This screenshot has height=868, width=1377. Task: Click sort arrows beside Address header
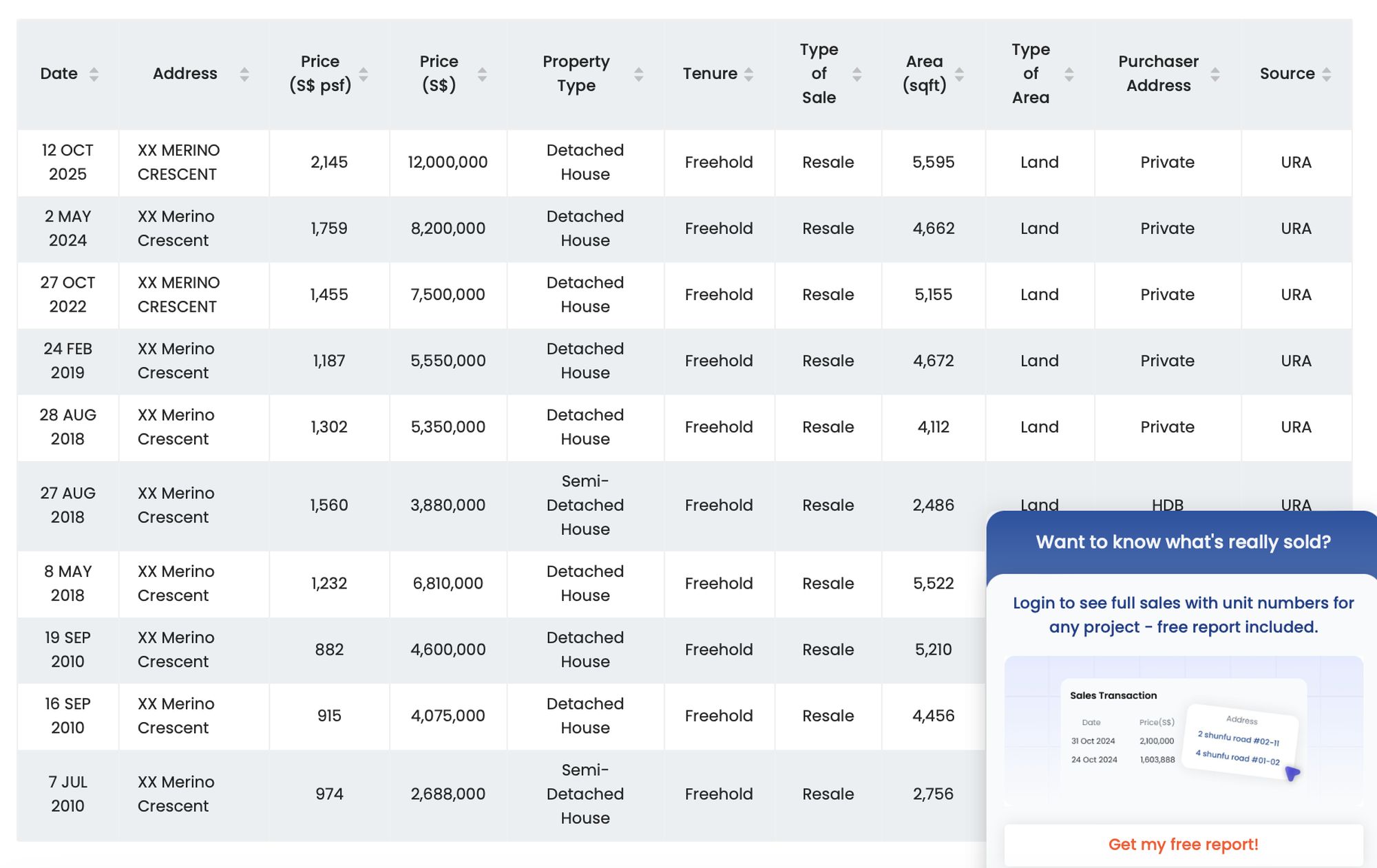244,74
